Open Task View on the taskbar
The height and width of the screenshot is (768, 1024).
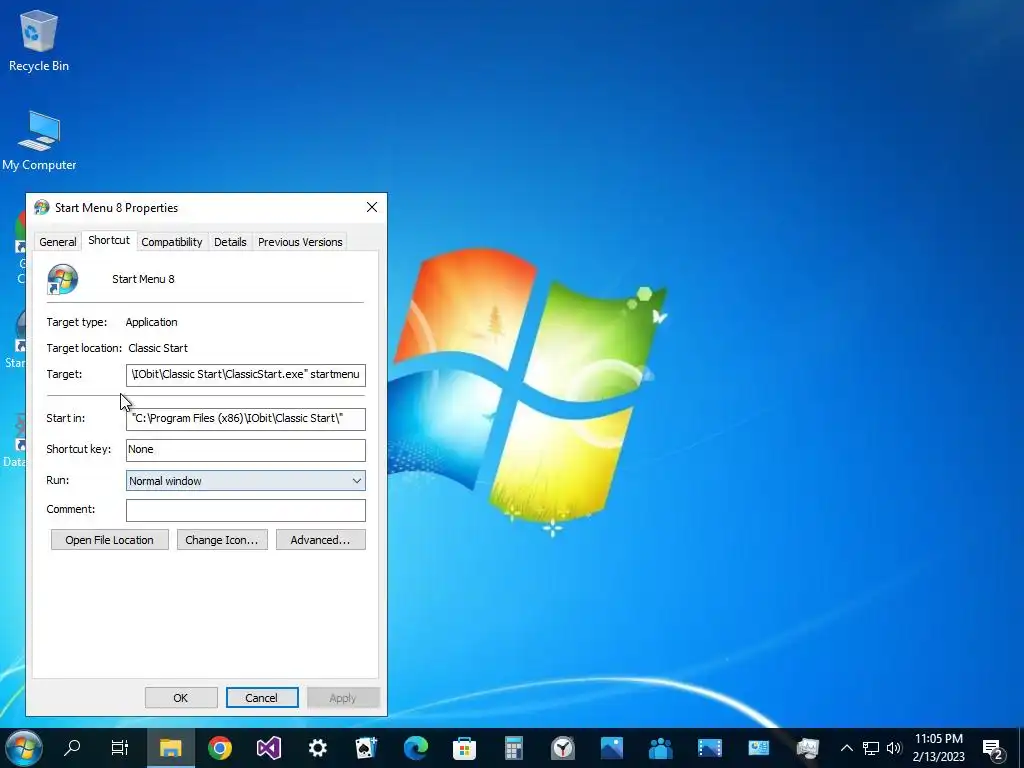pos(120,748)
